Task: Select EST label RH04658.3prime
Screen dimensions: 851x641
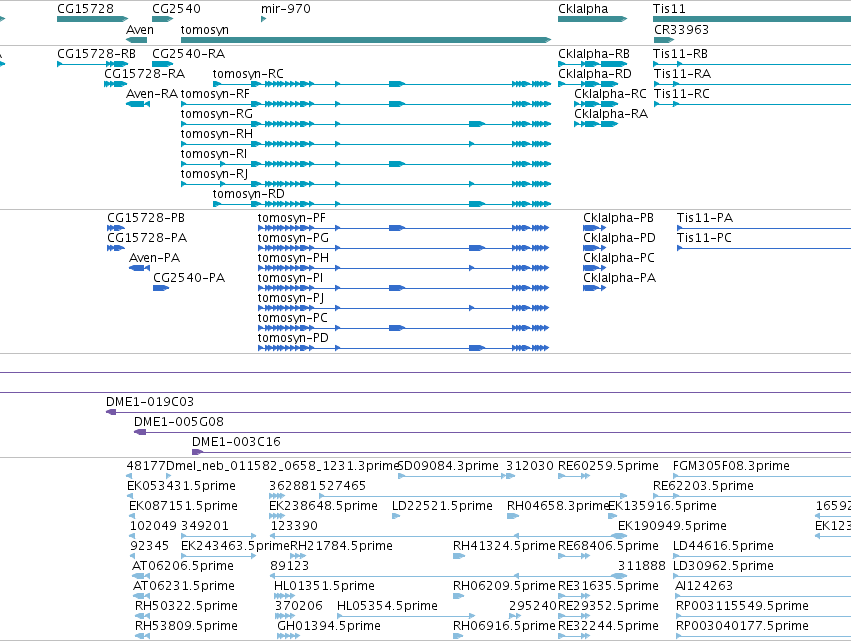Action: 557,506
